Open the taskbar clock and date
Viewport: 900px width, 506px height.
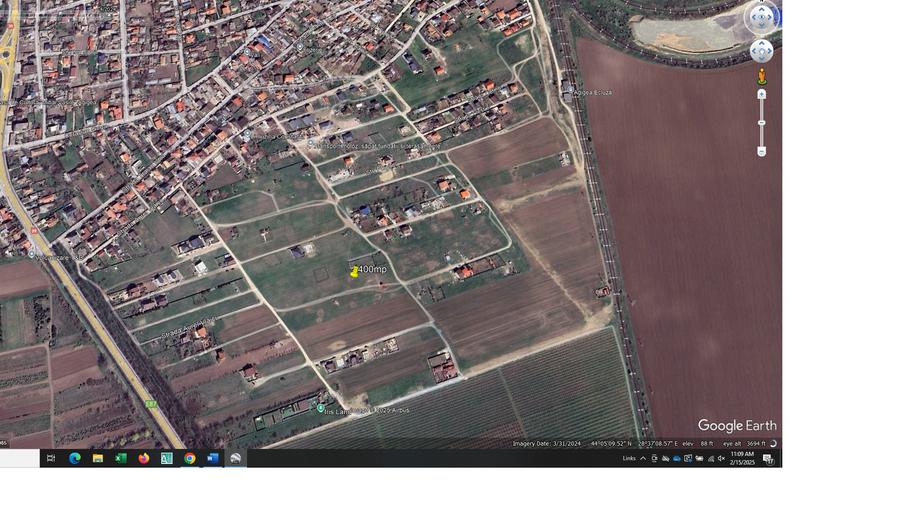point(742,458)
